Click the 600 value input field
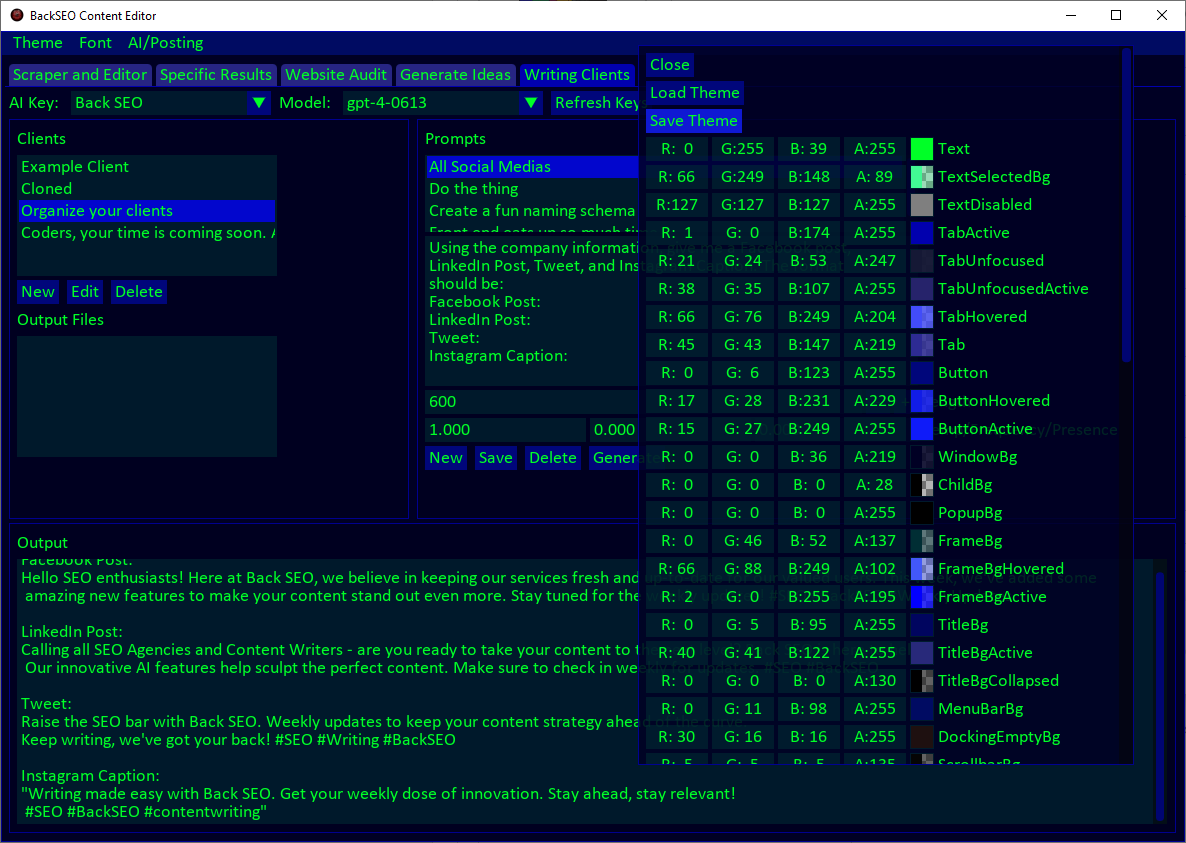Viewport: 1186px width, 843px height. (532, 401)
